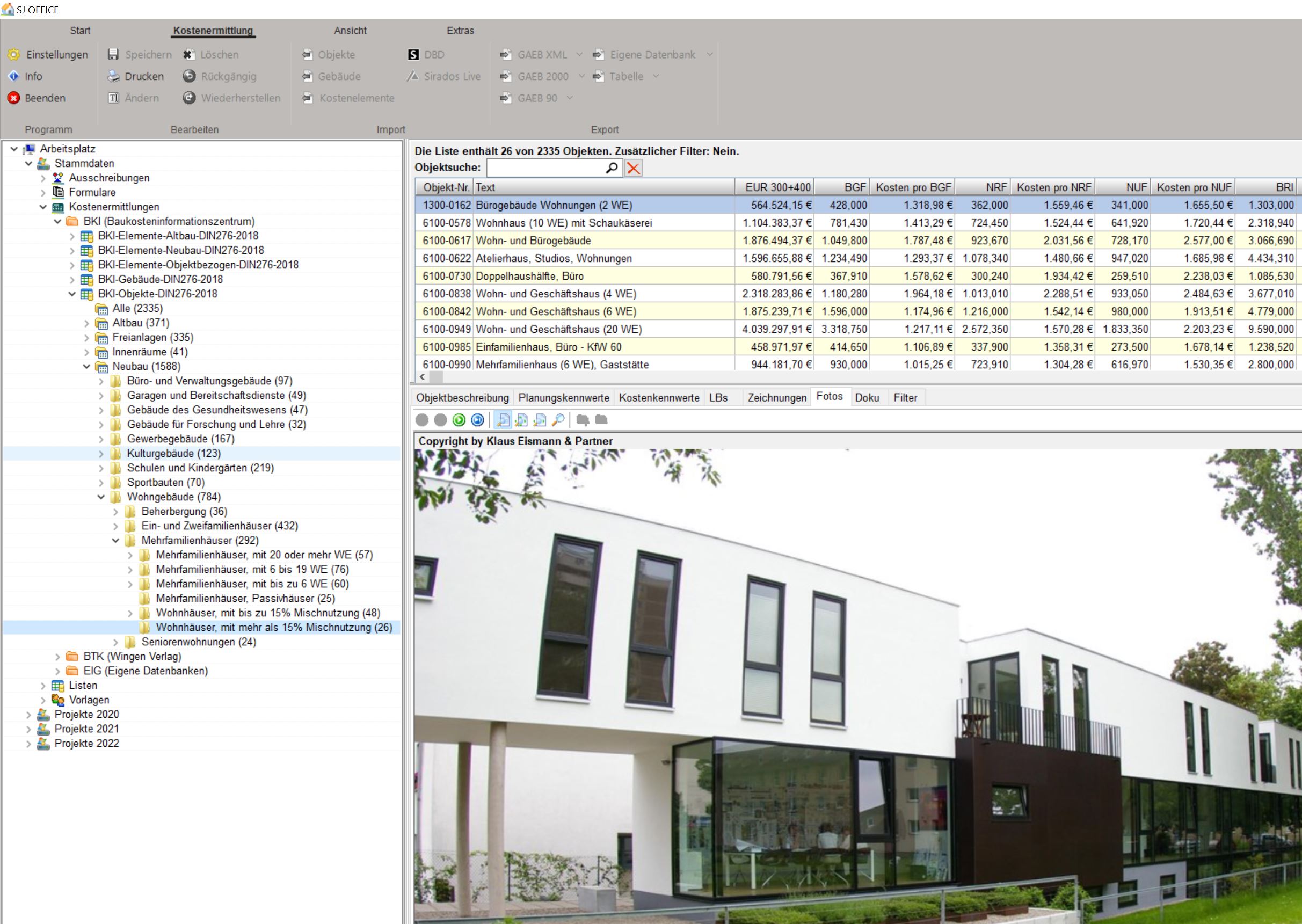1302x924 pixels.
Task: Open Einstellungen gear icon
Action: [x=13, y=55]
